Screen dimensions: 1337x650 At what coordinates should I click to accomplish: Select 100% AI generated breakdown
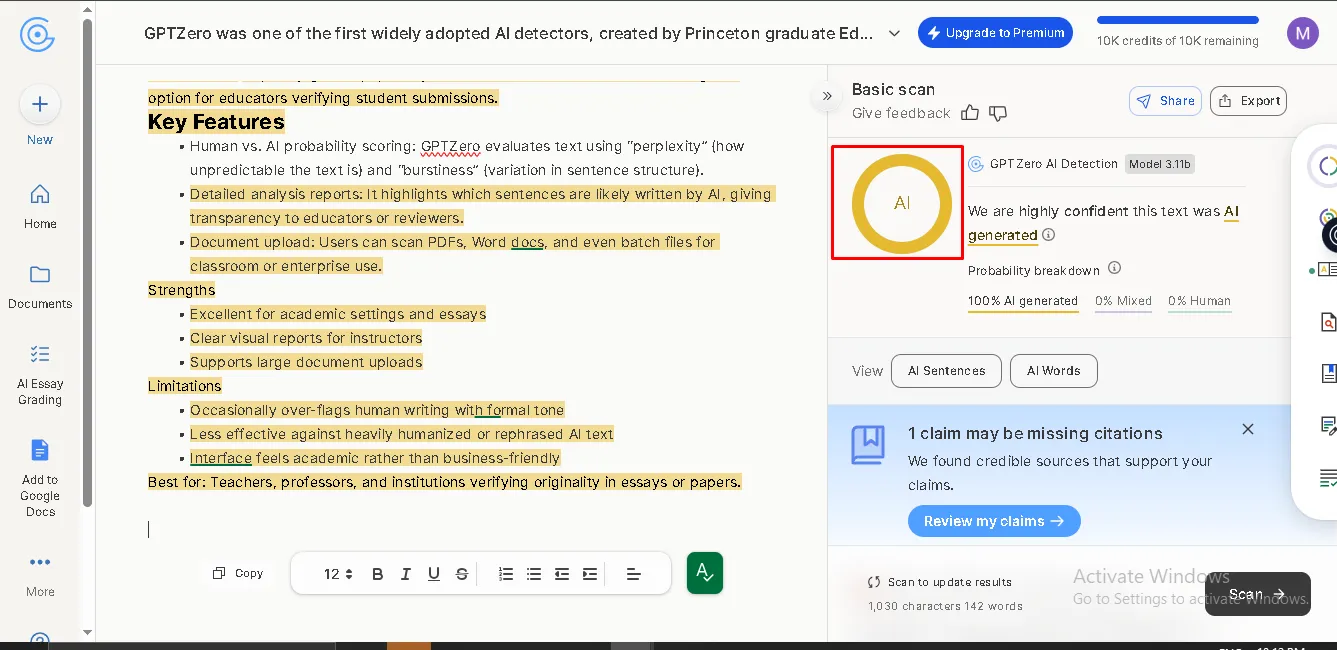pos(1022,302)
